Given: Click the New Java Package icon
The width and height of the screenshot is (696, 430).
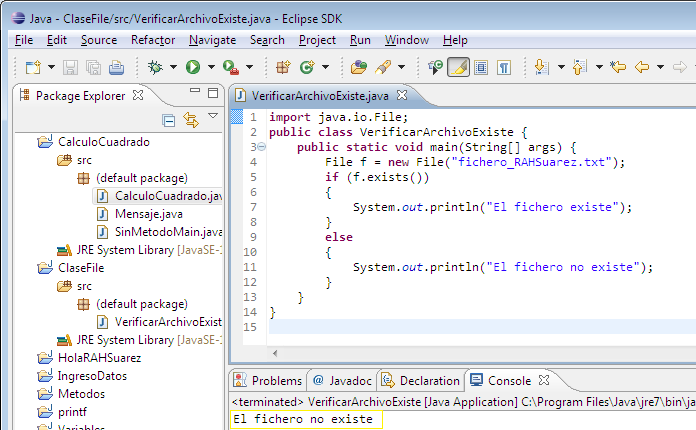Looking at the screenshot, I should [x=283, y=67].
